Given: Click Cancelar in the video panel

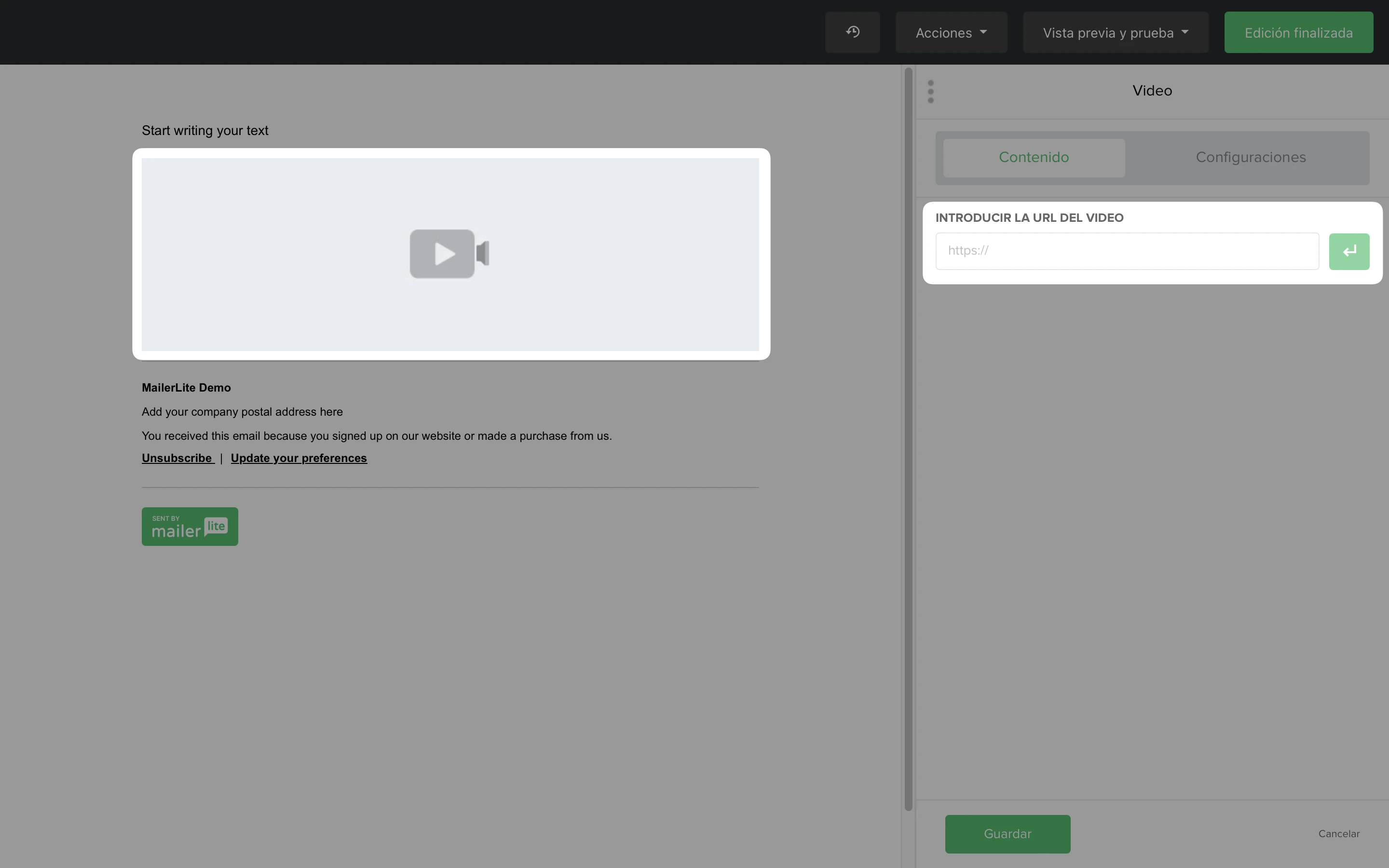Looking at the screenshot, I should (x=1338, y=834).
